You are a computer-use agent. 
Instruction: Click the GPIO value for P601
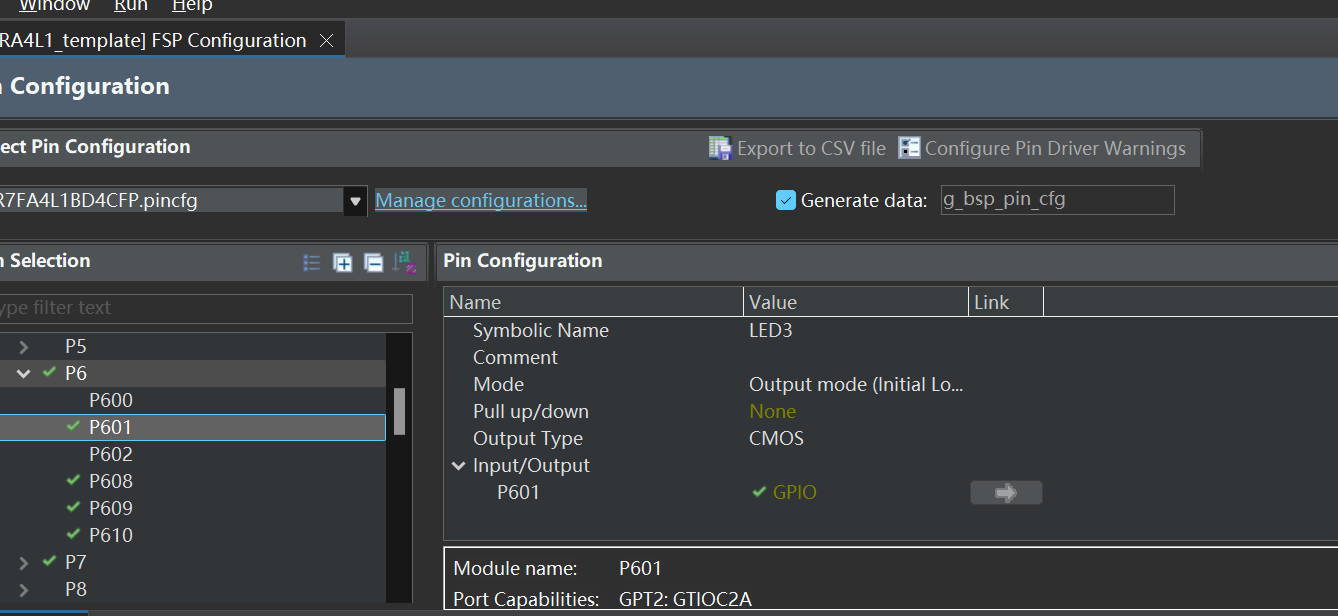795,492
